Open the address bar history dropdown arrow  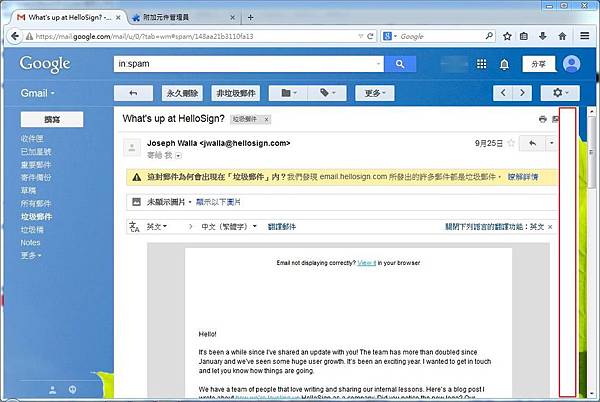point(360,36)
